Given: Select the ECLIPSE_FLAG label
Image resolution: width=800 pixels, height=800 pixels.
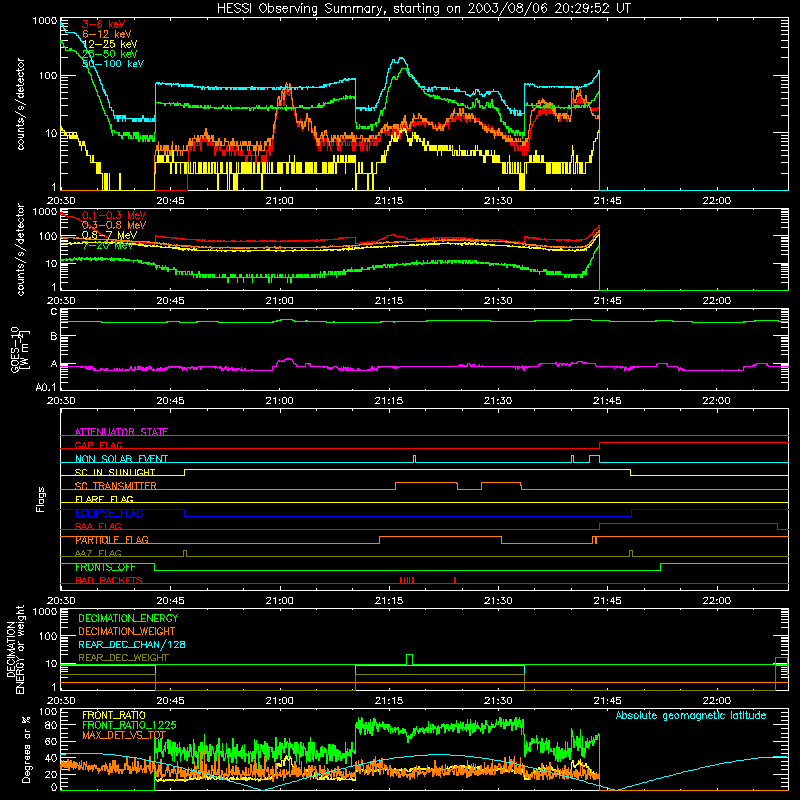Looking at the screenshot, I should [109, 513].
